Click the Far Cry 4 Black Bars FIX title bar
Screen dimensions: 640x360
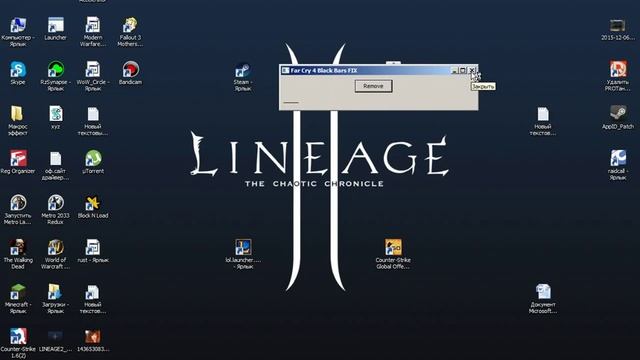pyautogui.click(x=378, y=71)
